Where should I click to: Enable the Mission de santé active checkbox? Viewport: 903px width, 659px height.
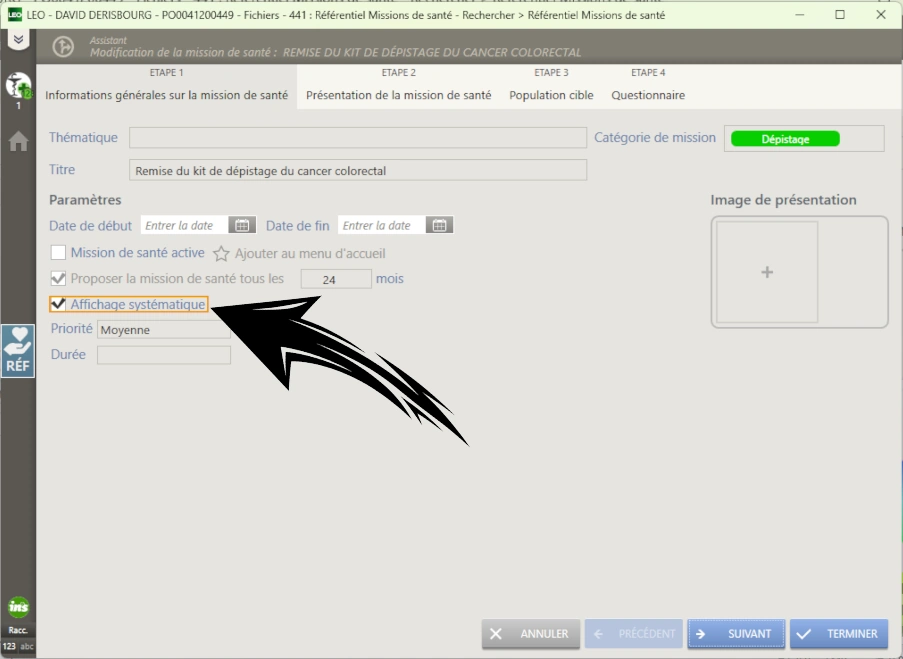point(58,253)
